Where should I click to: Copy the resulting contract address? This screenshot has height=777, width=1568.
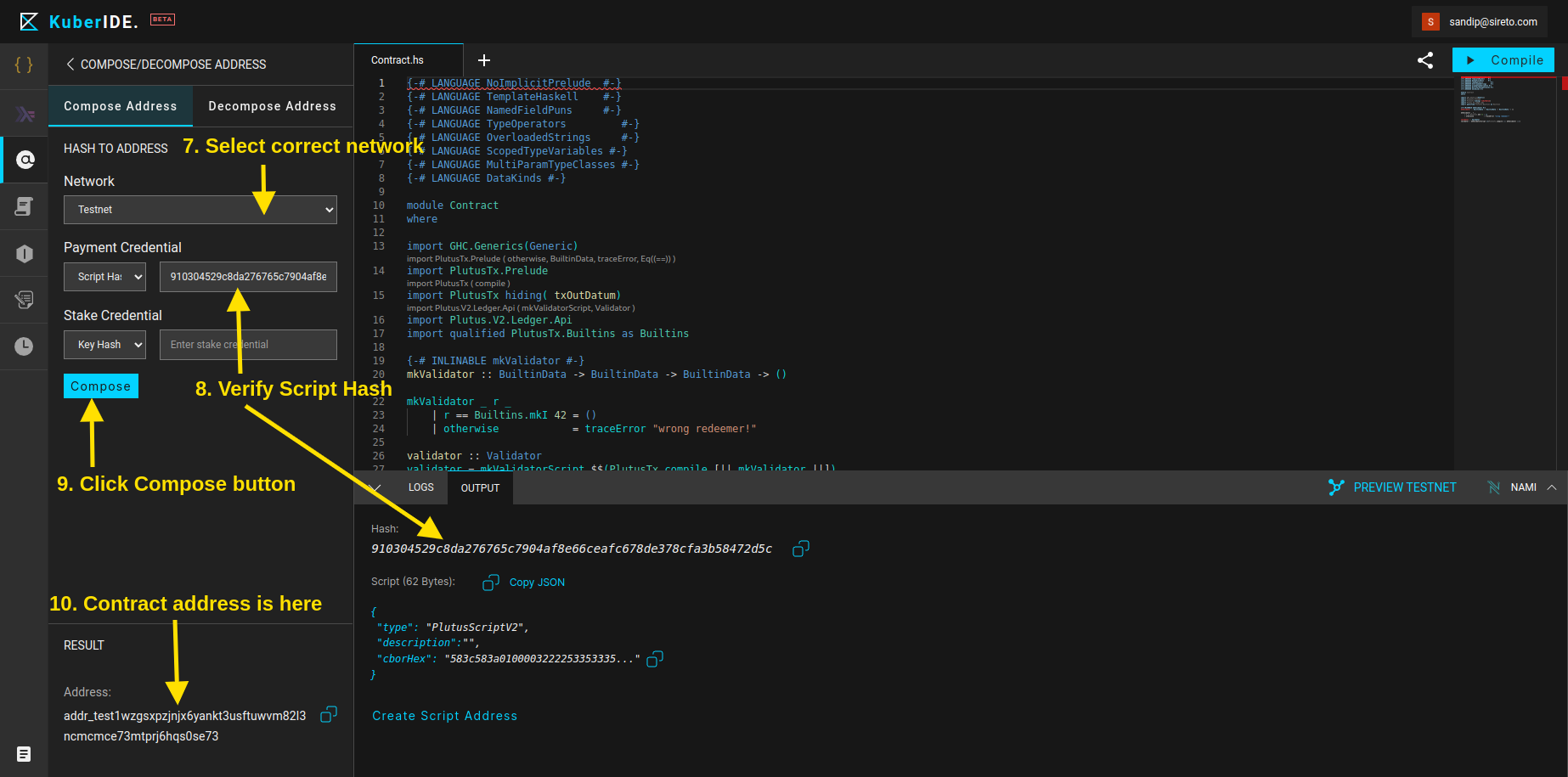[329, 715]
